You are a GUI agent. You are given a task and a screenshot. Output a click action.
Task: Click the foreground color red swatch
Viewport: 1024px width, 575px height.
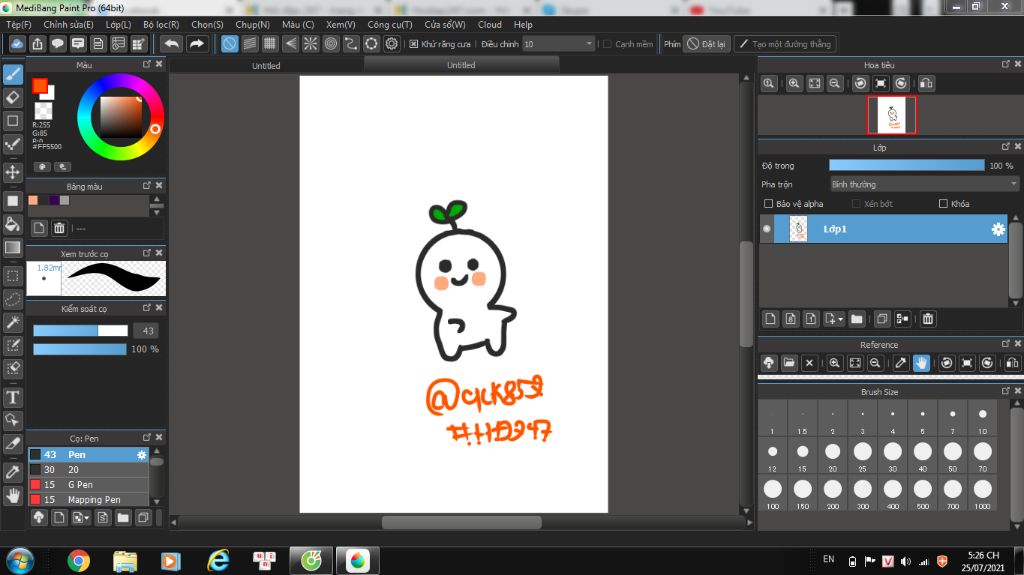39,85
